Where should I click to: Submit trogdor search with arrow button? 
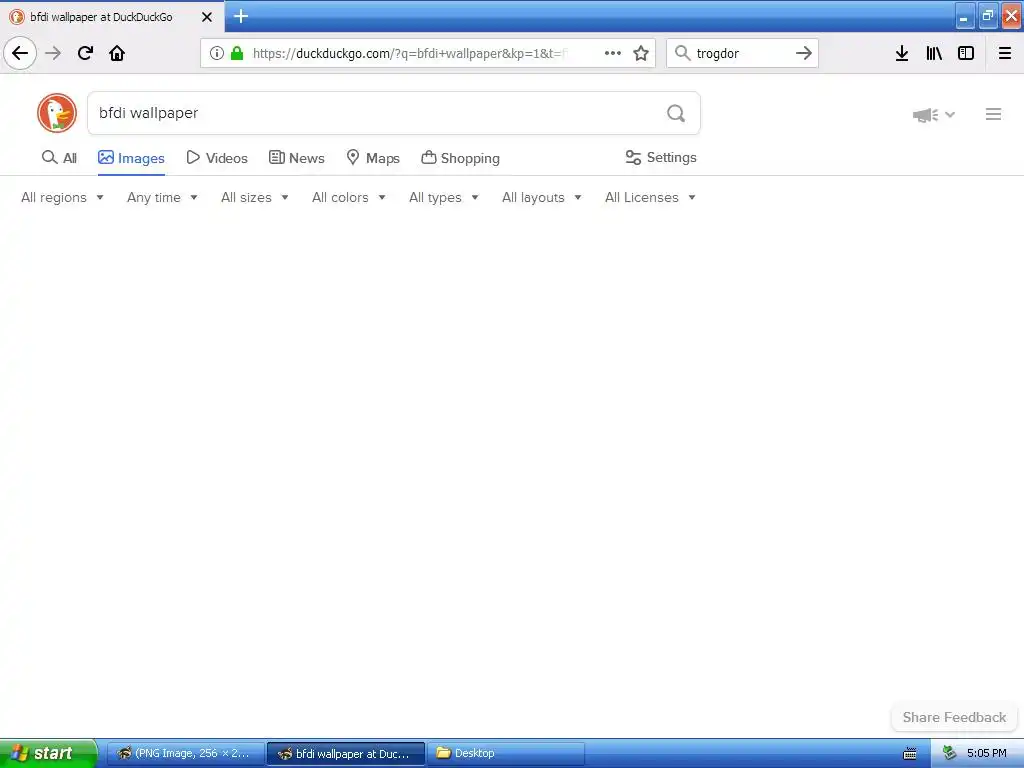coord(804,53)
